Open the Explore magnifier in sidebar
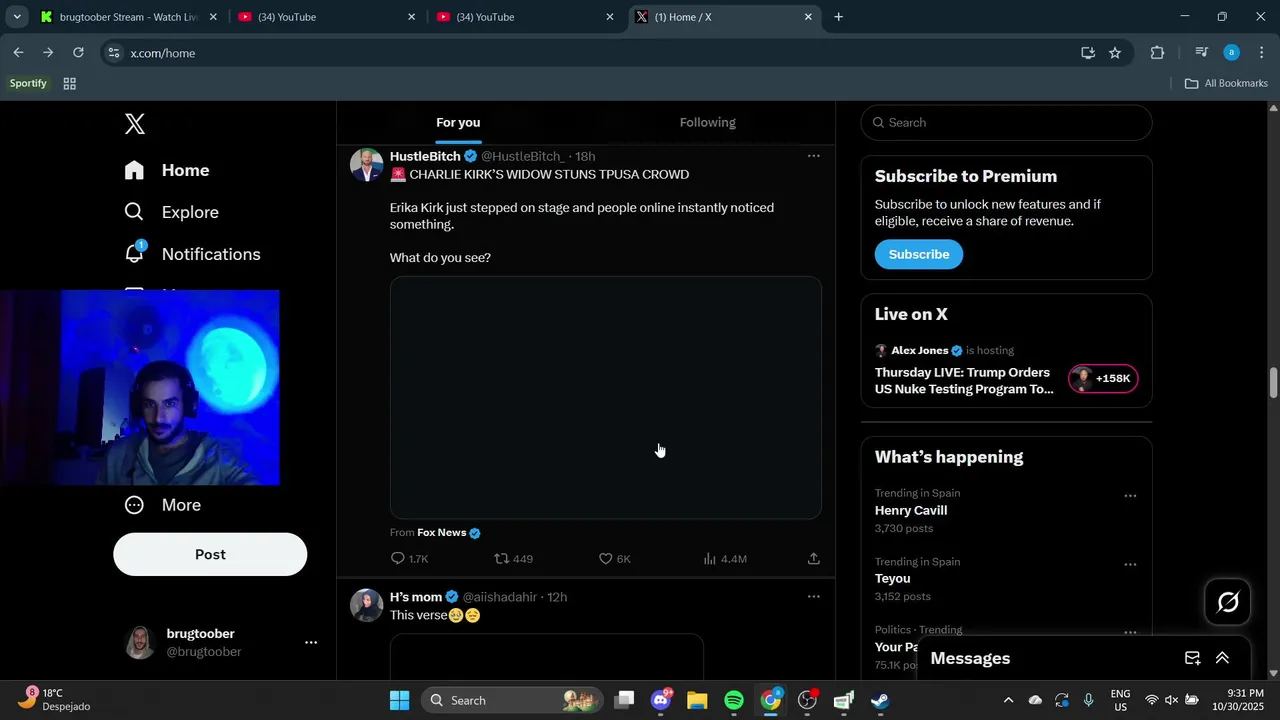The image size is (1280, 720). 134,212
